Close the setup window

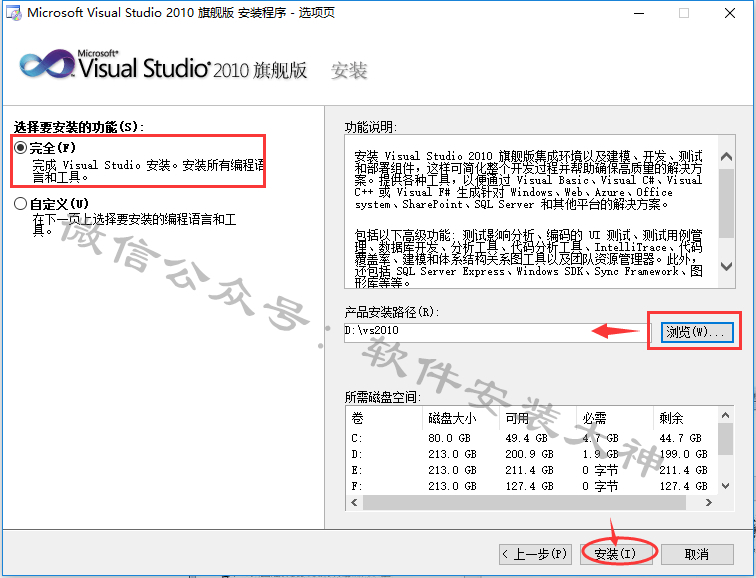730,13
